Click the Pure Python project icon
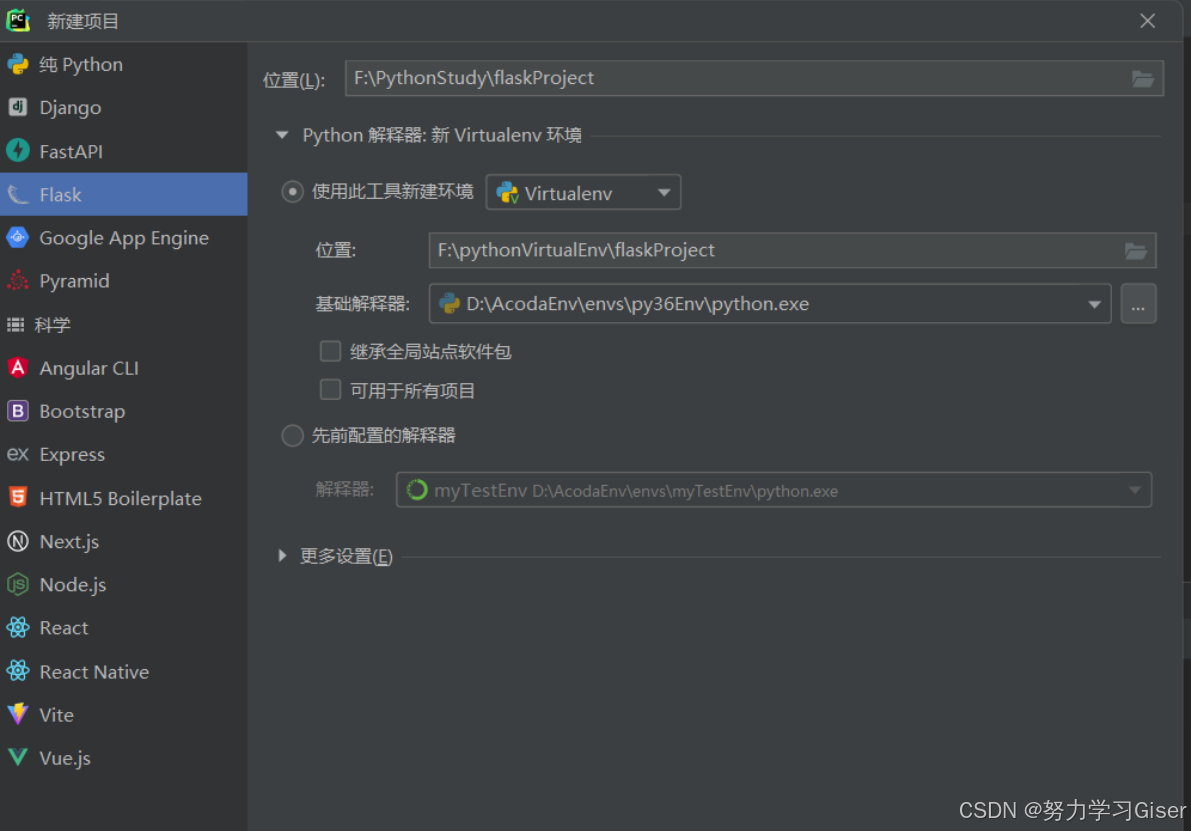Viewport: 1191px width, 831px height. click(18, 65)
